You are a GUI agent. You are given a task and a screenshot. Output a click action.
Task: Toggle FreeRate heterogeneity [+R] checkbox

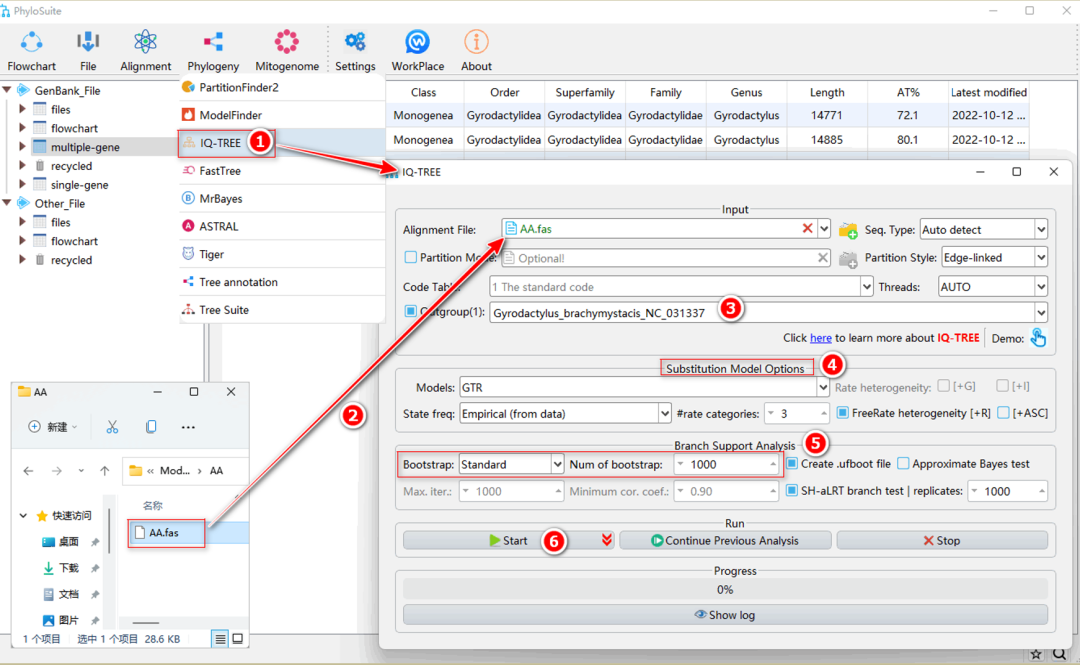click(842, 413)
